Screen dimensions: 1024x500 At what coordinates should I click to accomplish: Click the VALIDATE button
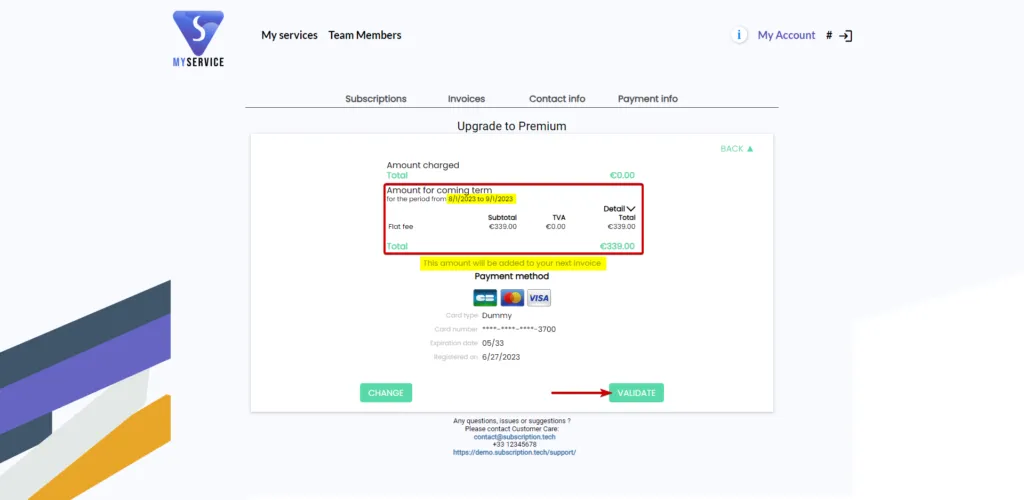coord(636,393)
